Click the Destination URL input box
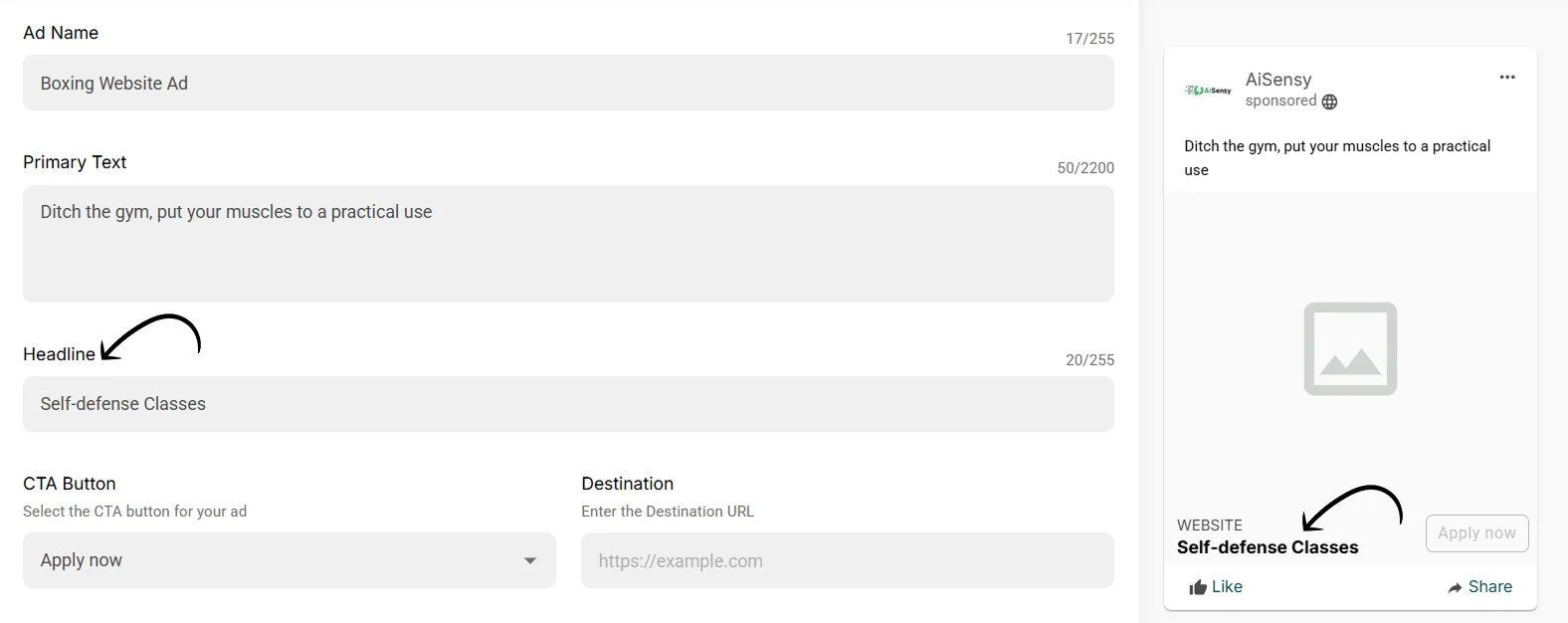Screen dimensions: 1568x623 [847, 560]
